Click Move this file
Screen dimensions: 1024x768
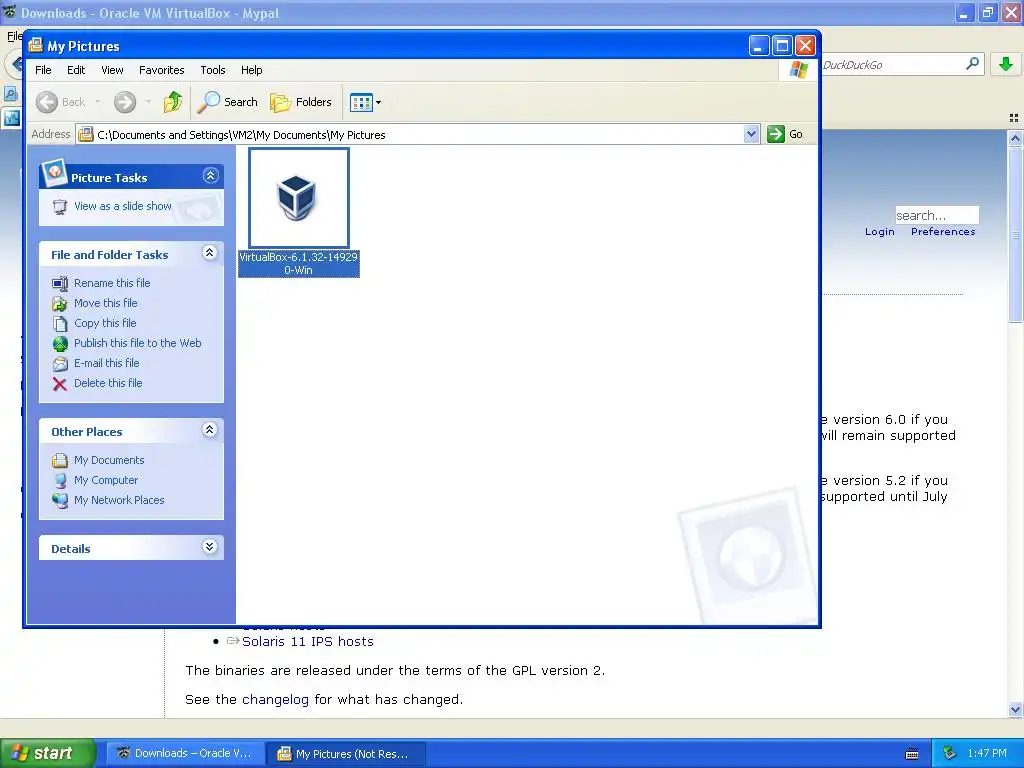(106, 303)
